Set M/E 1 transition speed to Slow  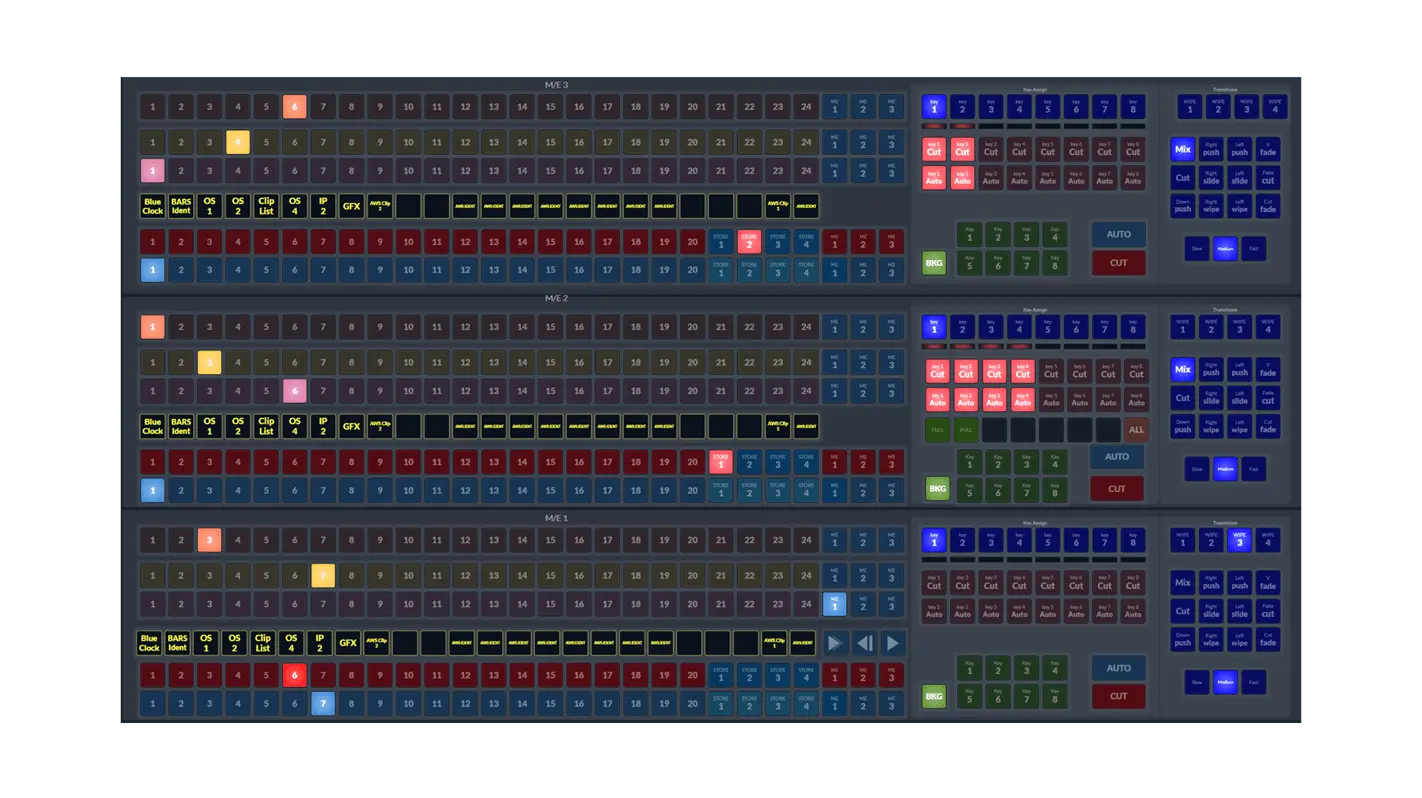click(1197, 682)
